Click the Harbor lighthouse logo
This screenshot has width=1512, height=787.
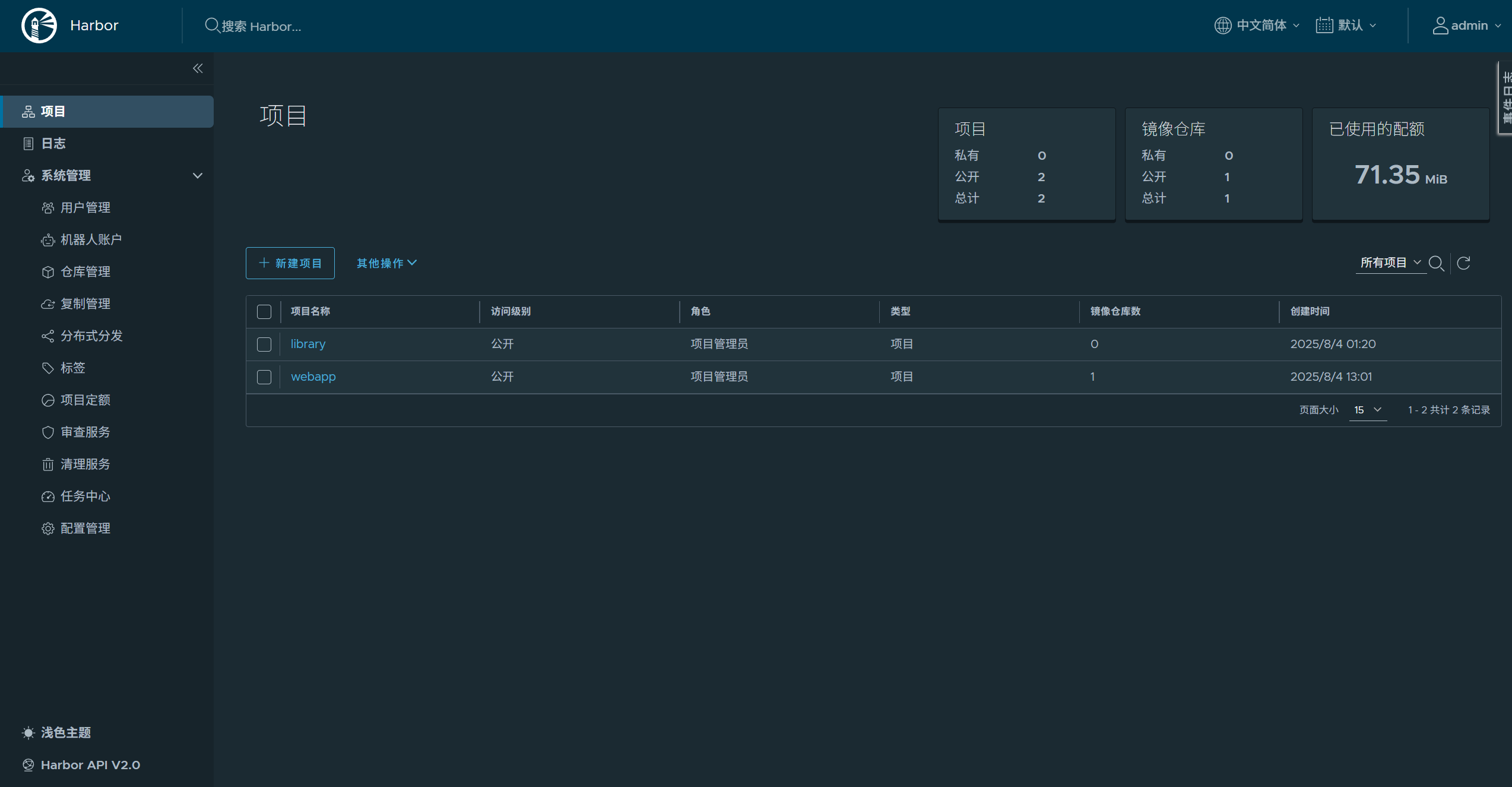point(39,26)
